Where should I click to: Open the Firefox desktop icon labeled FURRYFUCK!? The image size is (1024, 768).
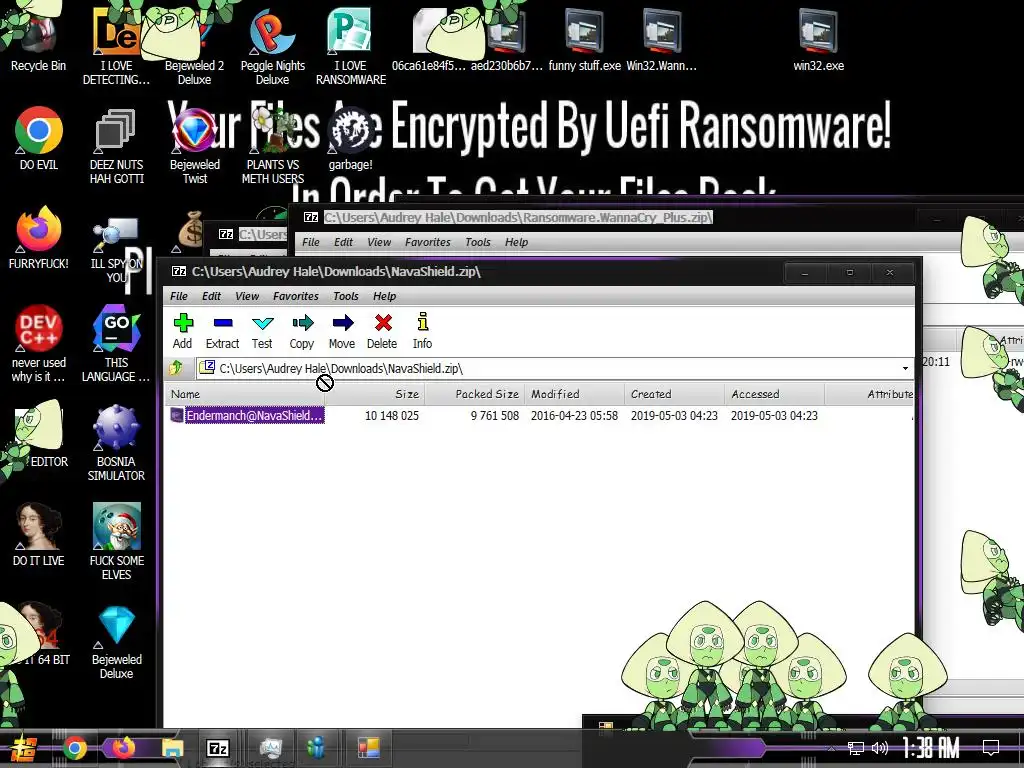pyautogui.click(x=39, y=237)
